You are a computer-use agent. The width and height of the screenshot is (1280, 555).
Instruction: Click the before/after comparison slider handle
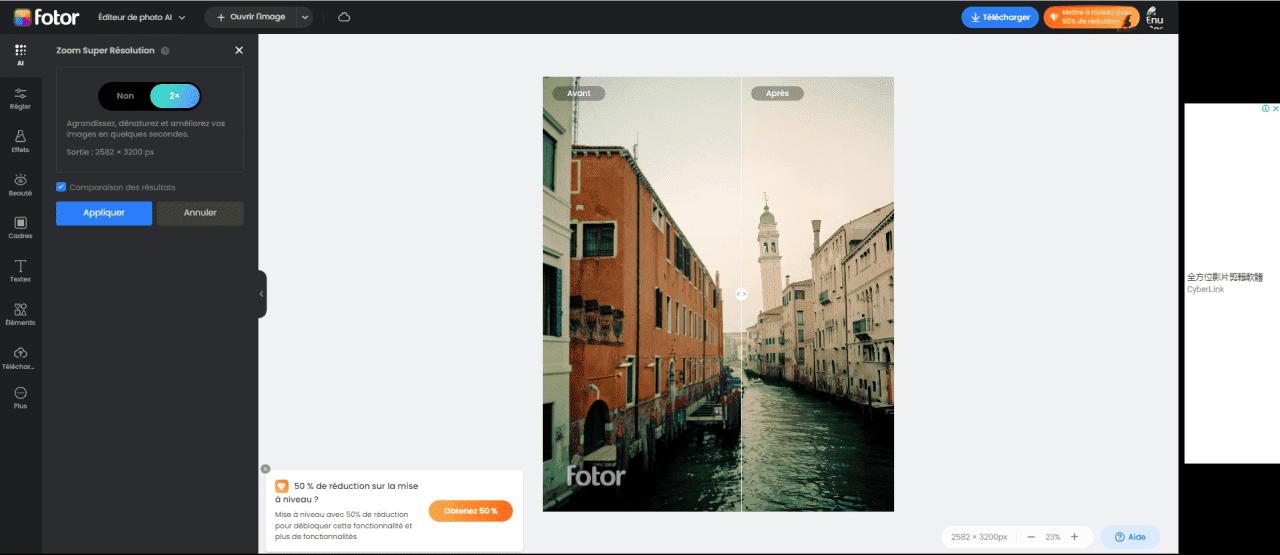tap(741, 294)
